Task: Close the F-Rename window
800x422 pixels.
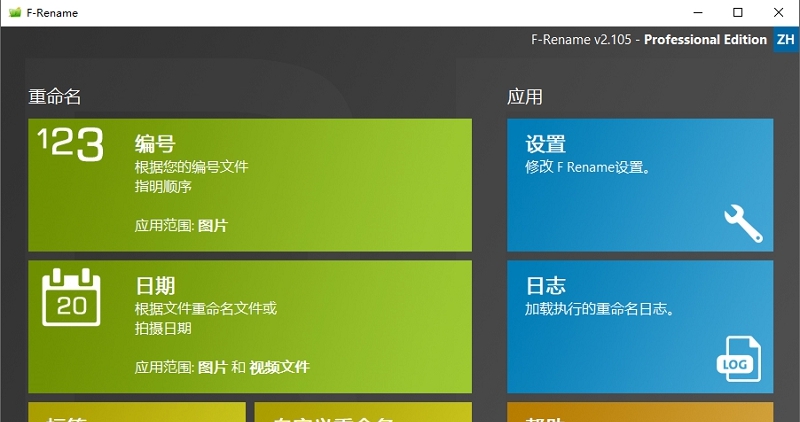Action: 779,13
